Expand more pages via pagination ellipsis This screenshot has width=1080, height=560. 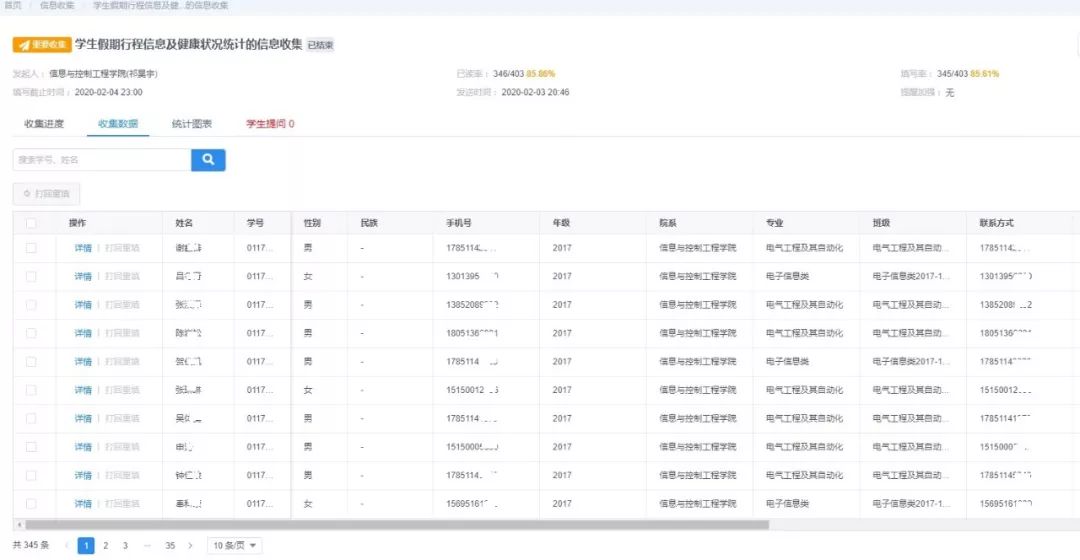147,546
